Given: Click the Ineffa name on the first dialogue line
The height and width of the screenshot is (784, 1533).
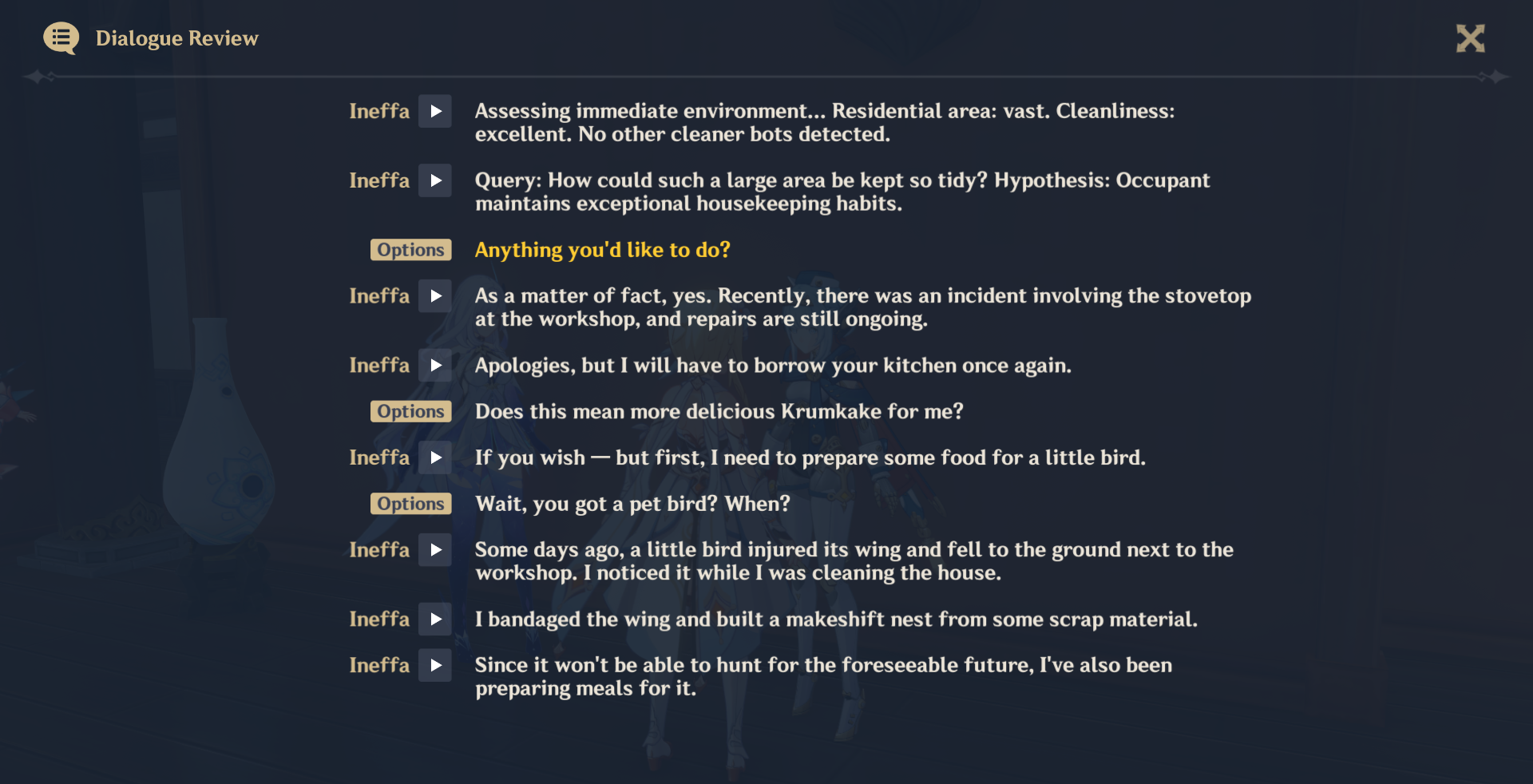Looking at the screenshot, I should [379, 111].
